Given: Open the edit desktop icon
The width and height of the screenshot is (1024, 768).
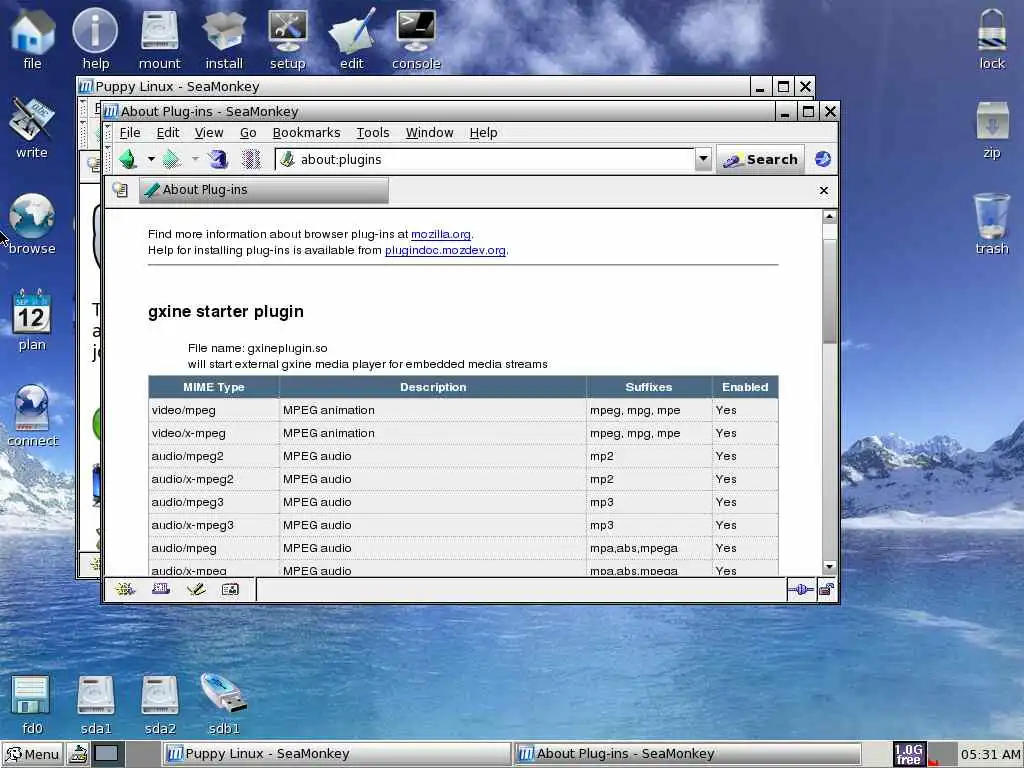Looking at the screenshot, I should click(352, 40).
